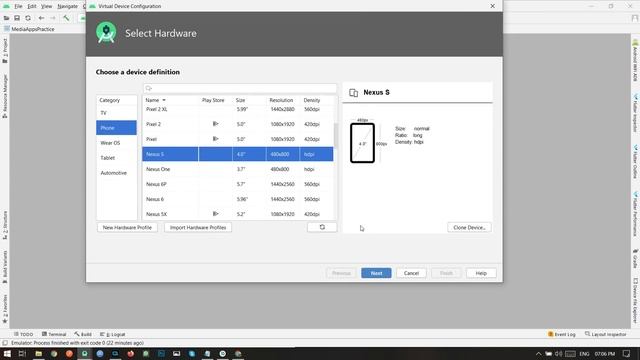Select the Nexus 5X device row
The image size is (640, 360).
click(x=238, y=213)
